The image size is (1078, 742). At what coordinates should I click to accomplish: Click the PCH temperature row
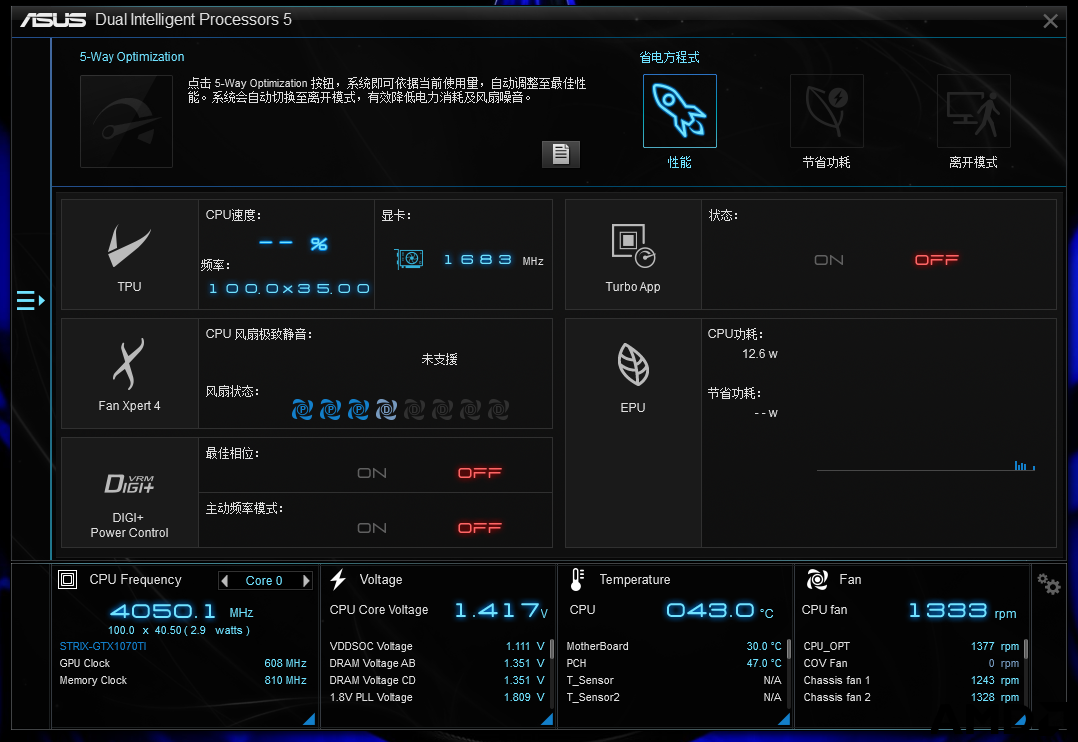674,664
